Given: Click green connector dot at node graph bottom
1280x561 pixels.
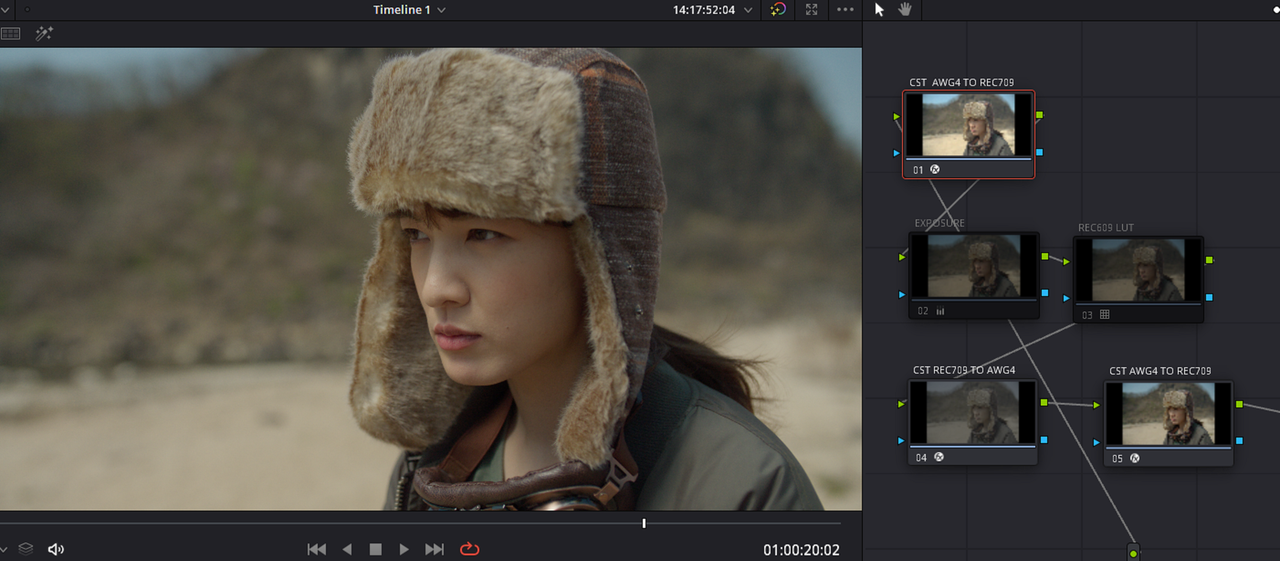Looking at the screenshot, I should [1133, 553].
